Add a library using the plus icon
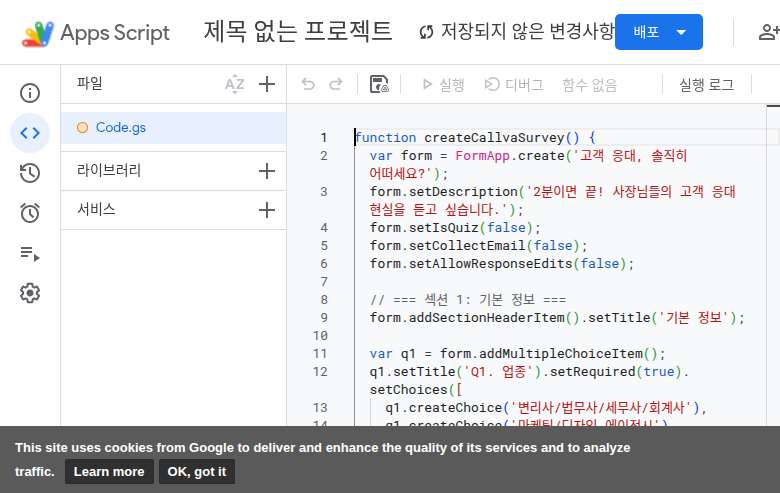Viewport: 780px width, 493px height. (x=266, y=171)
